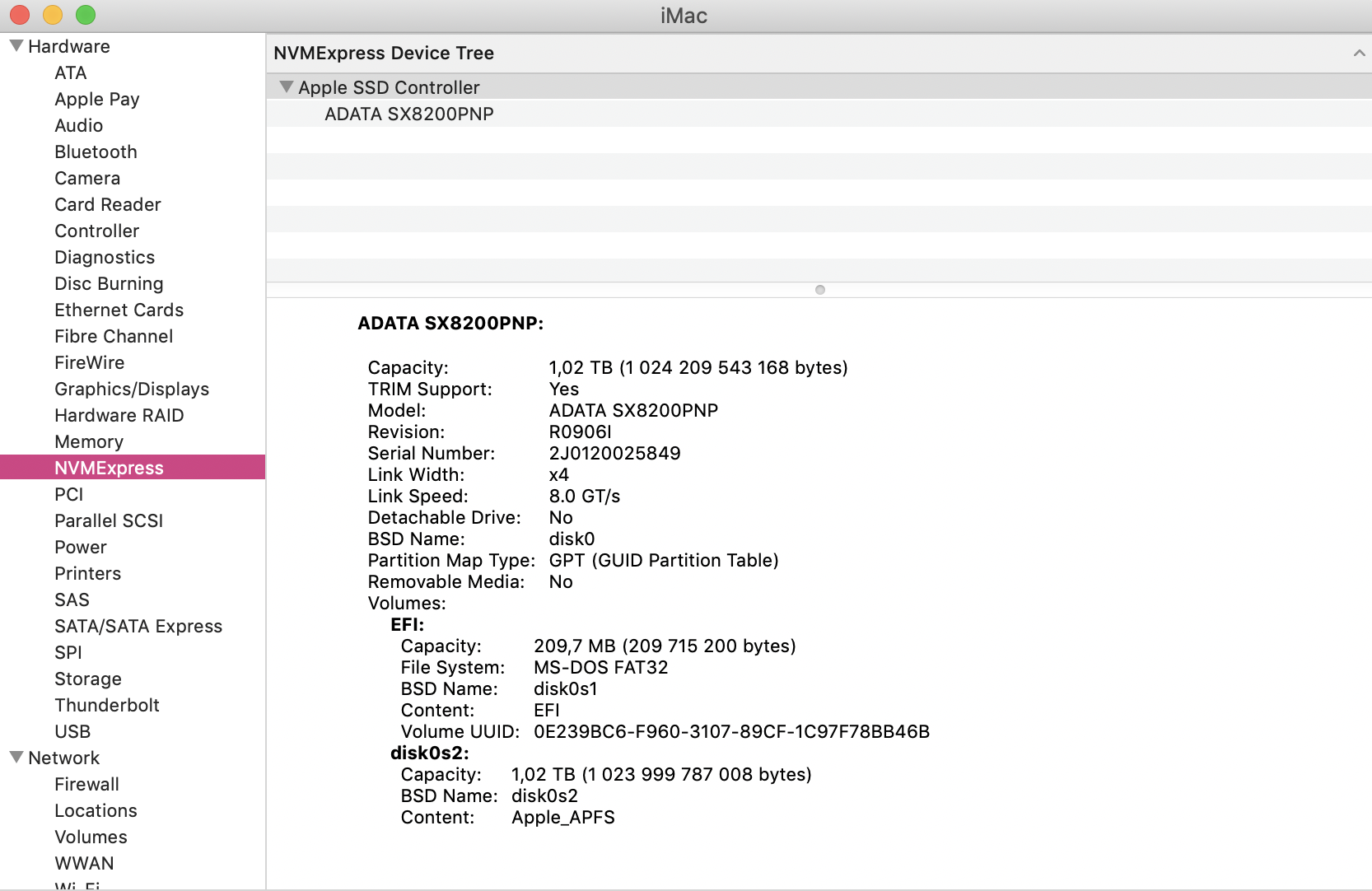Open the FireWire entry
The width and height of the screenshot is (1372, 891).
90,362
